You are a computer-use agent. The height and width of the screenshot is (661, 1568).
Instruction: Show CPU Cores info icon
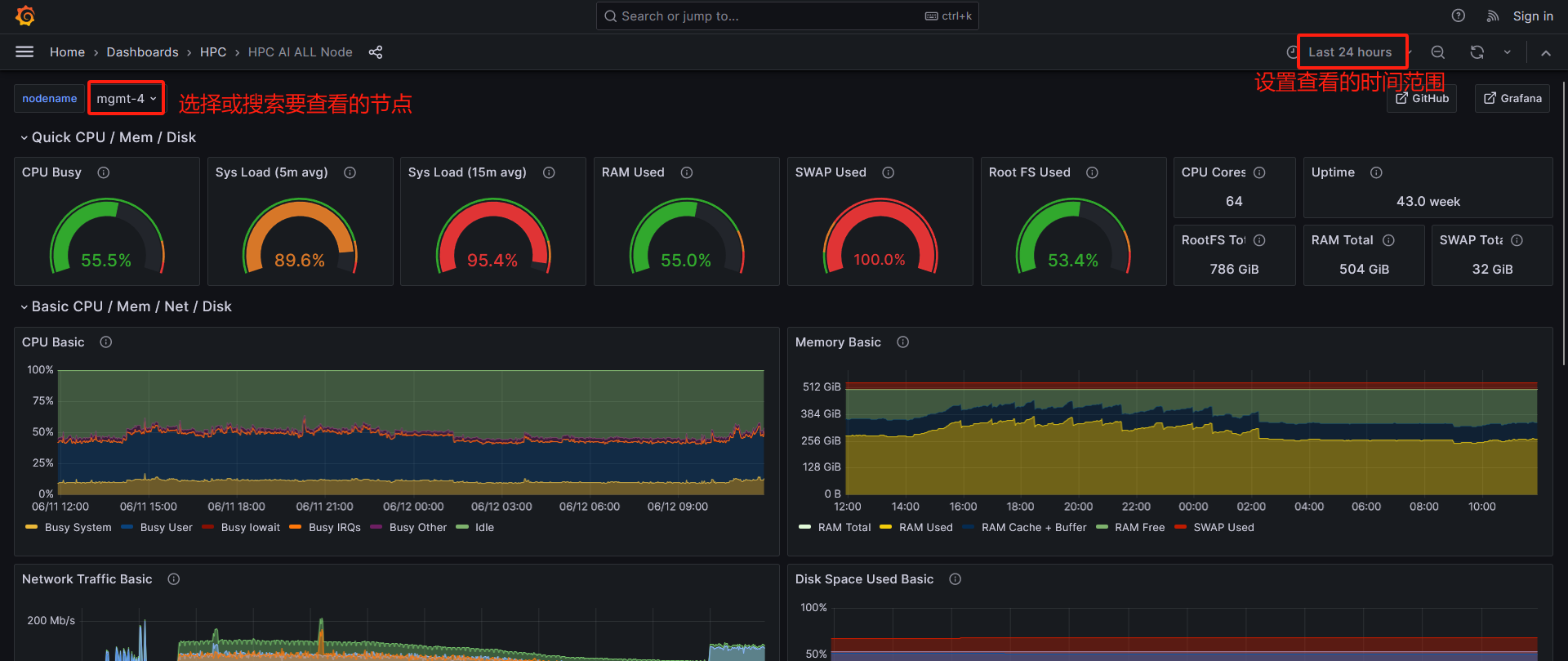[x=1259, y=172]
